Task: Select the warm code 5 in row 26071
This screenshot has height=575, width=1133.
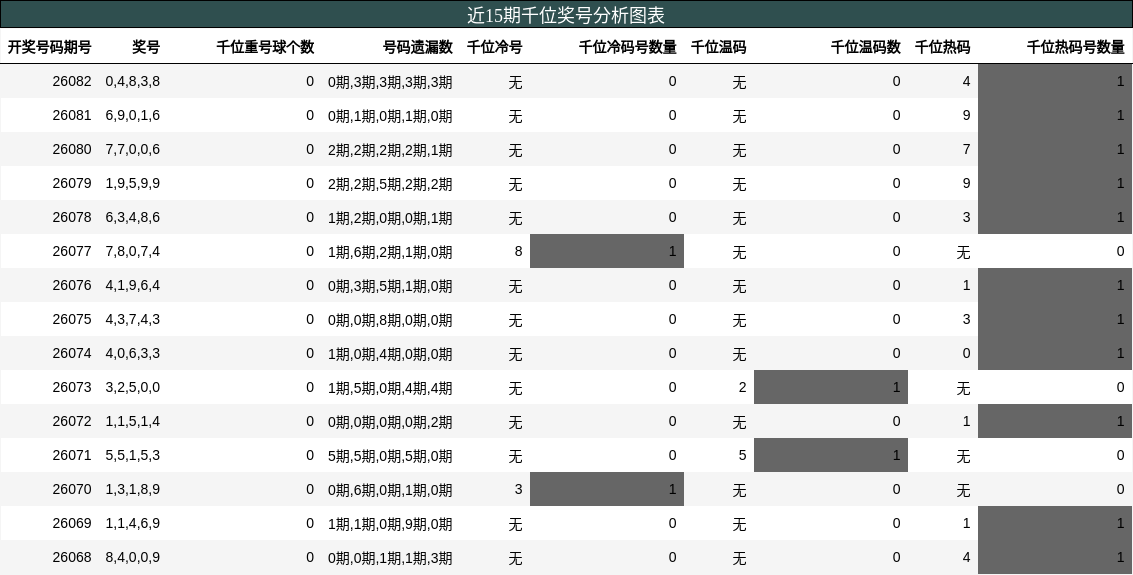Action: click(x=742, y=456)
